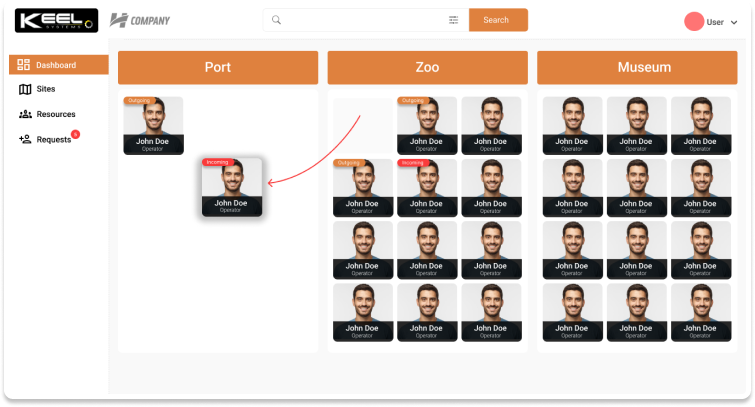Click the Dashboard grid icon in sidebar
The height and width of the screenshot is (407, 755).
tap(24, 65)
